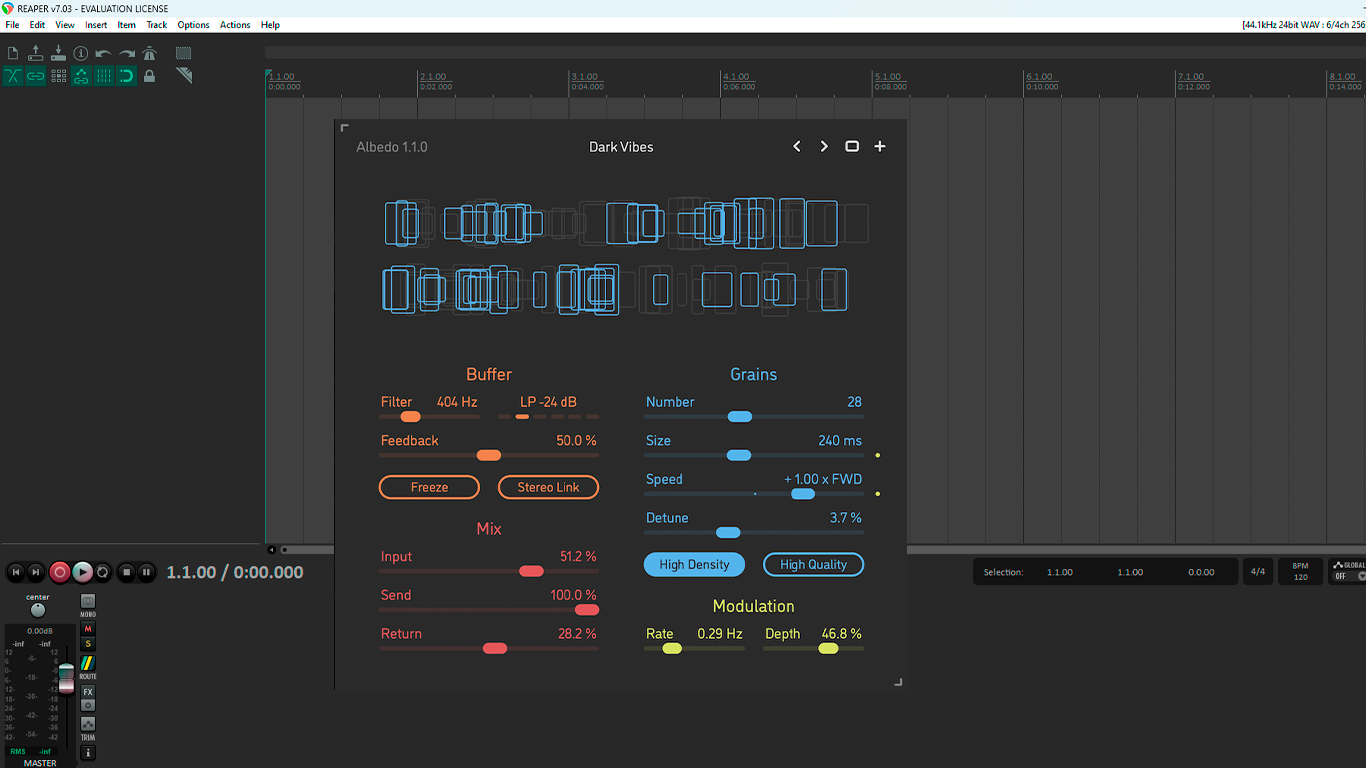Open the Track menu
This screenshot has width=1366, height=768.
[x=157, y=24]
